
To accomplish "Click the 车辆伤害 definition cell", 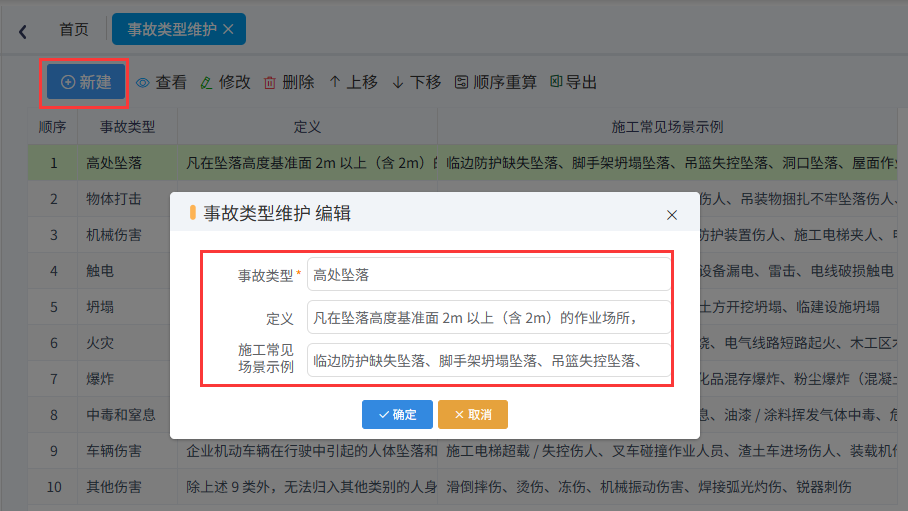I will click(x=307, y=450).
